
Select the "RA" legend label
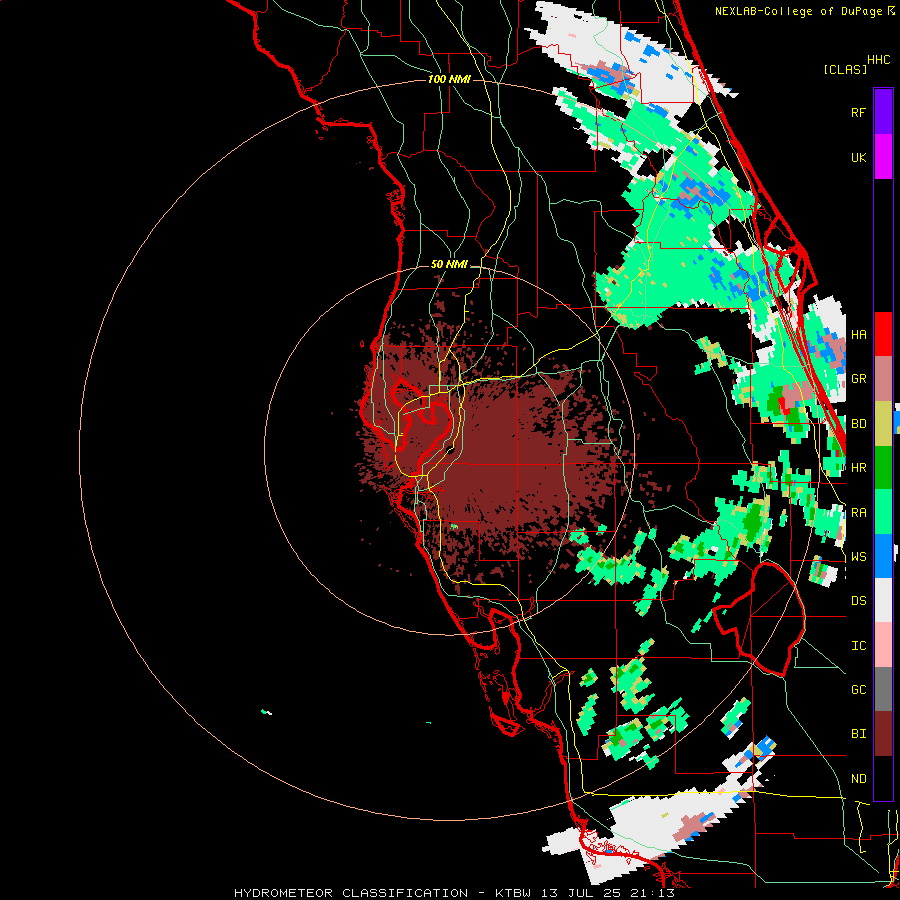point(858,513)
